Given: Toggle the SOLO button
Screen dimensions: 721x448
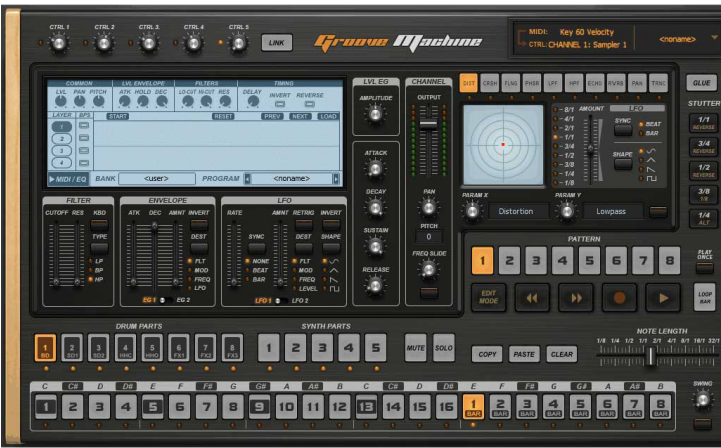Looking at the screenshot, I should 444,348.
